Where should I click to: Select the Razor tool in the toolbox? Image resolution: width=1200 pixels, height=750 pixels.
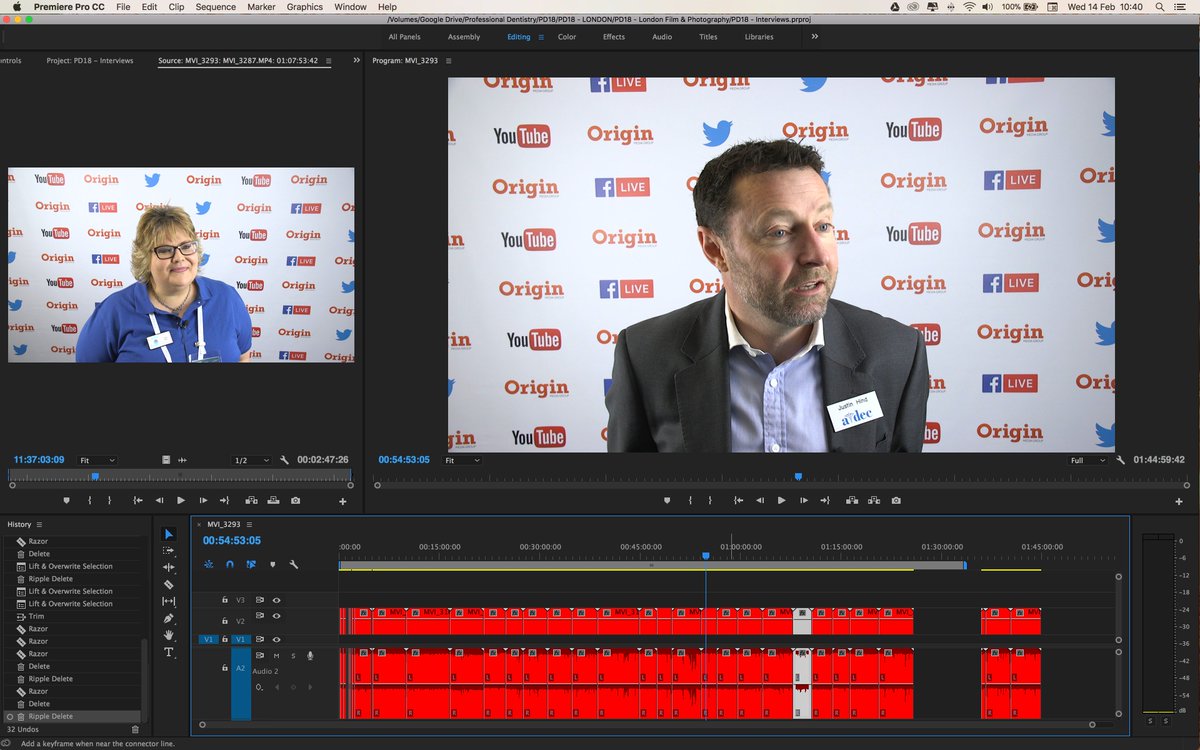coord(168,584)
